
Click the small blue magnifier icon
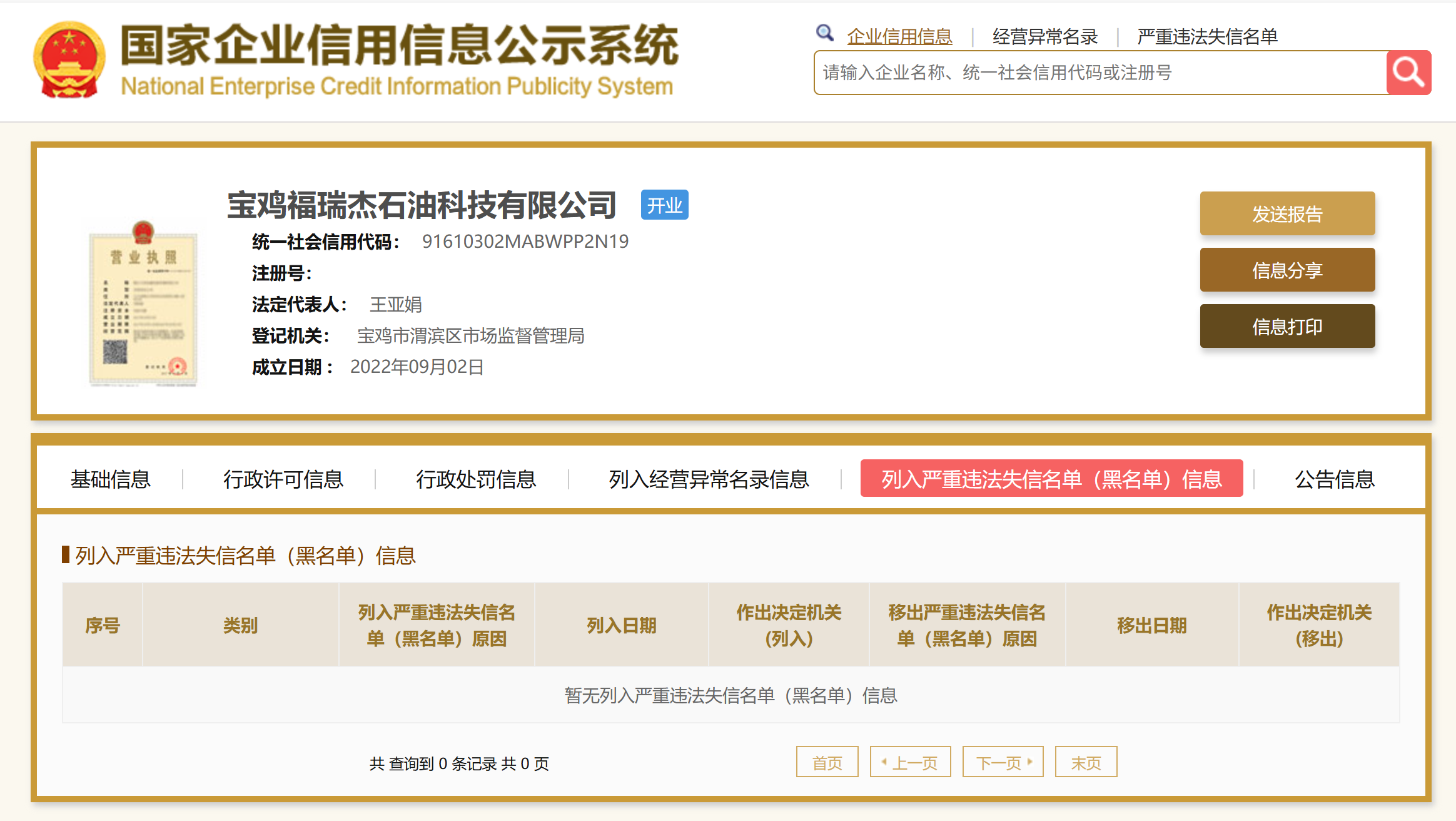pos(824,33)
